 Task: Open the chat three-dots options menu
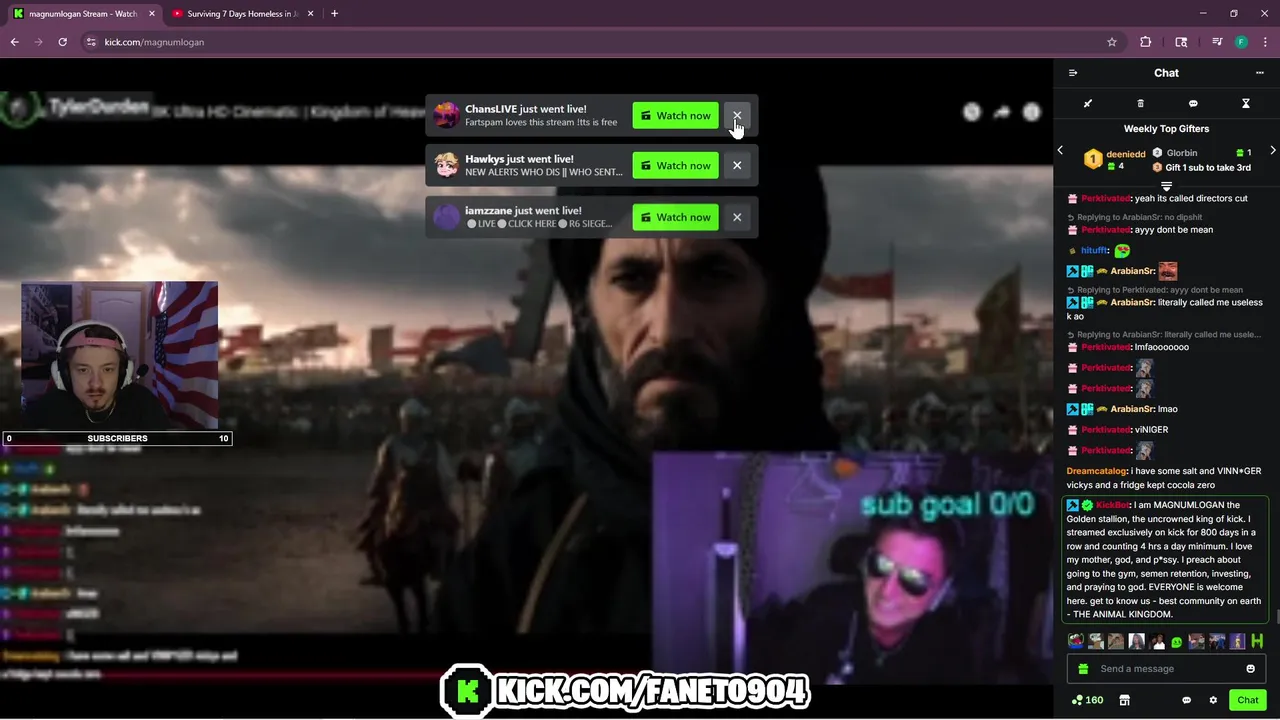pos(1259,73)
